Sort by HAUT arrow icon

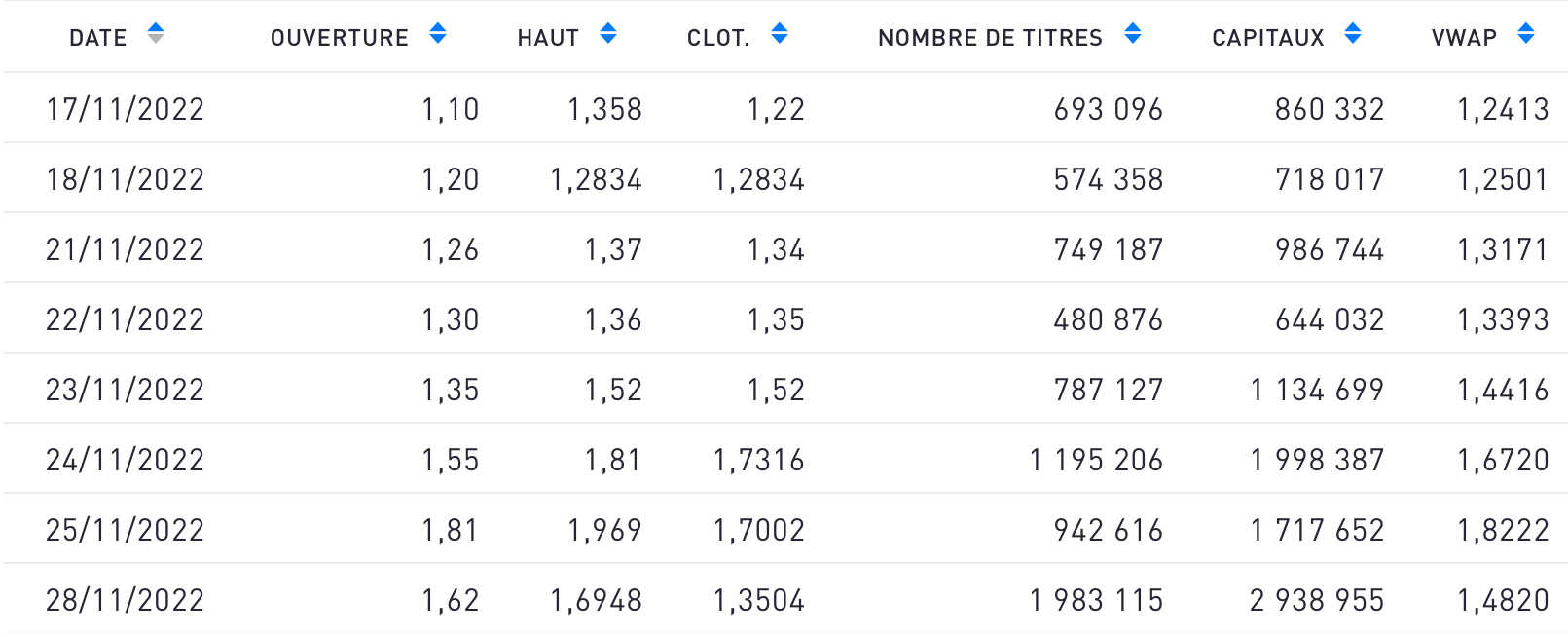click(608, 34)
